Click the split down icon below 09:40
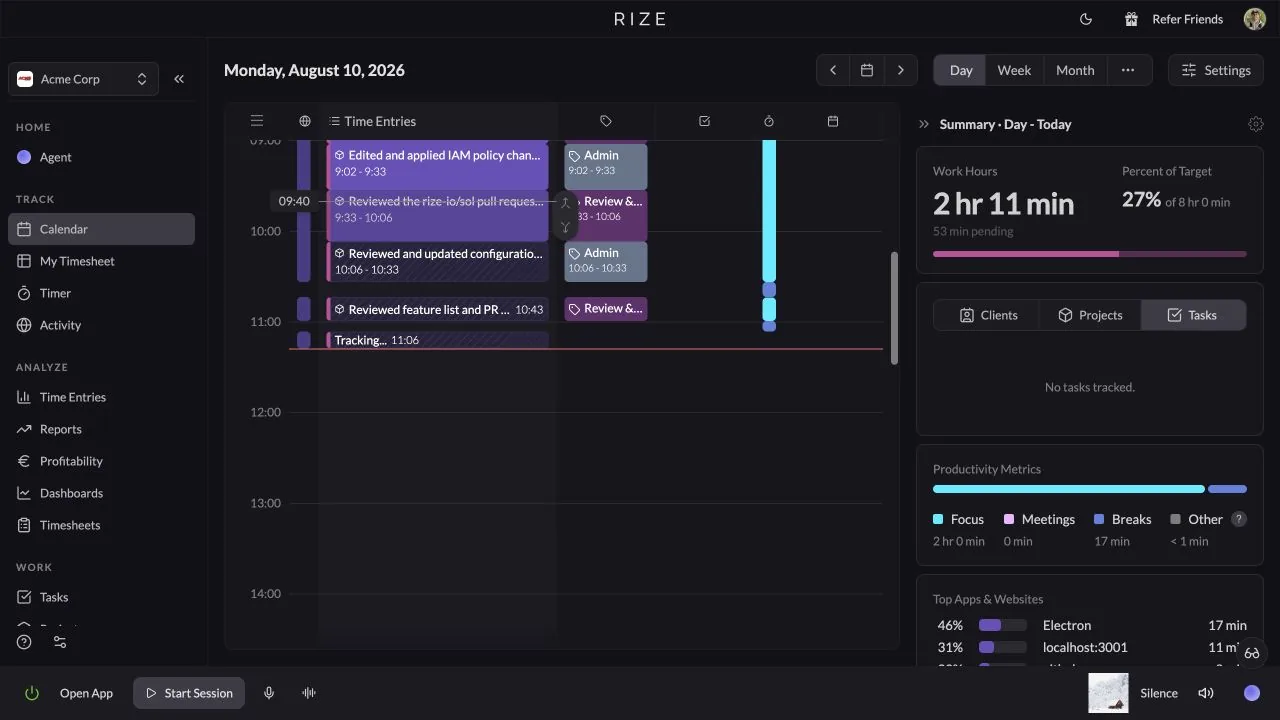The width and height of the screenshot is (1280, 720). 565,227
